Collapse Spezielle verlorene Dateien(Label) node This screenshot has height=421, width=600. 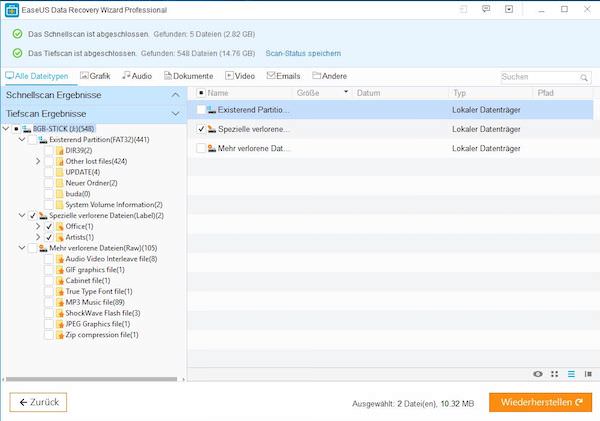click(x=22, y=215)
